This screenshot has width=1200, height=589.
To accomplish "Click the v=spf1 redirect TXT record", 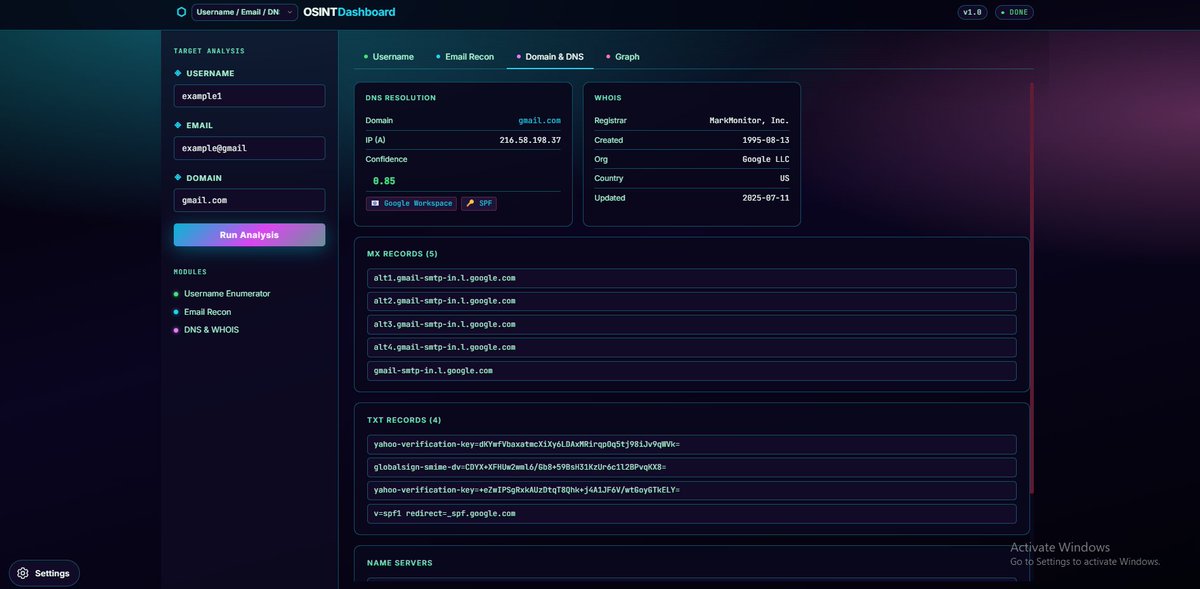I will pyautogui.click(x=692, y=513).
